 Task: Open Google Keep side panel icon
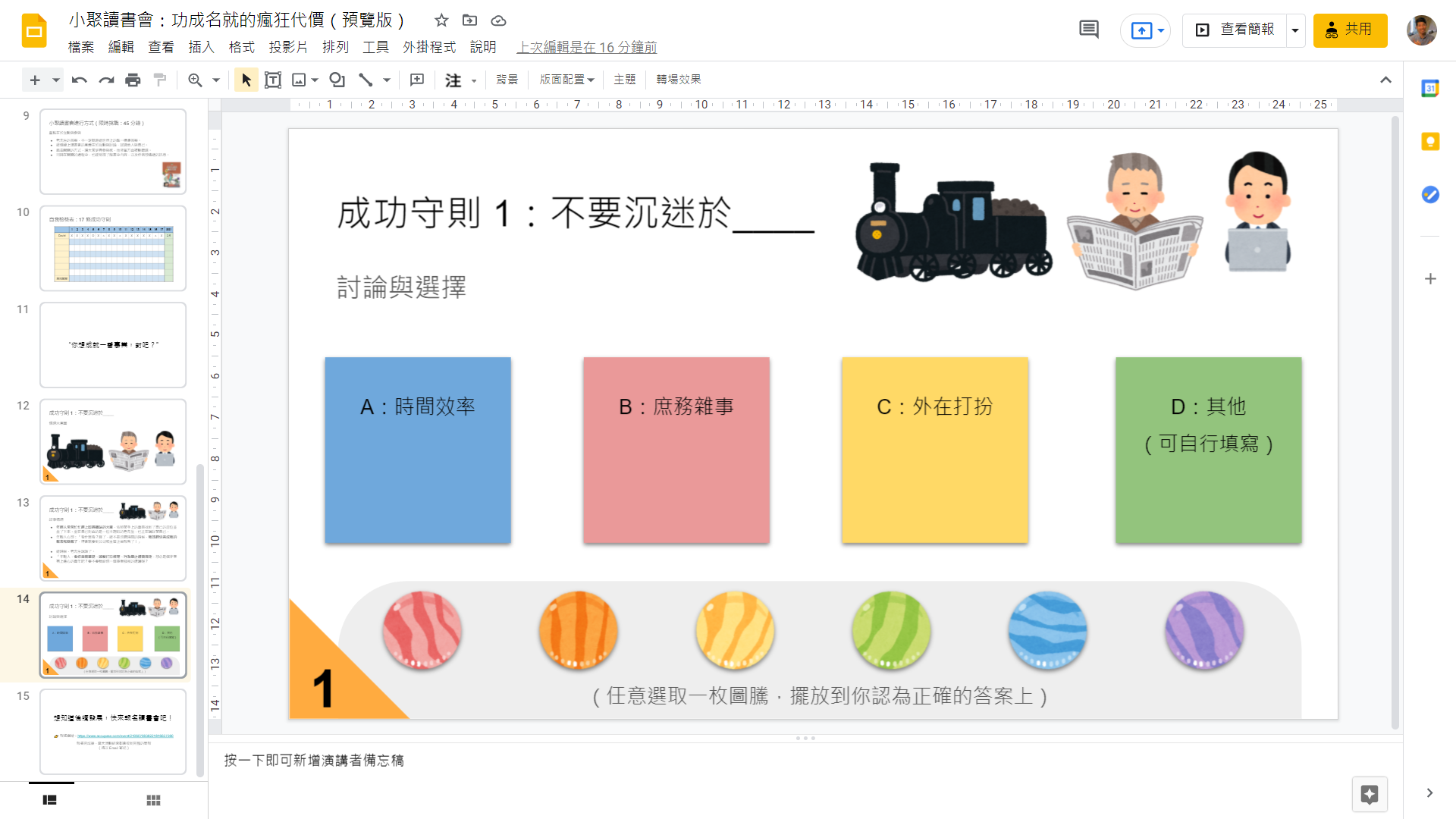coord(1430,142)
